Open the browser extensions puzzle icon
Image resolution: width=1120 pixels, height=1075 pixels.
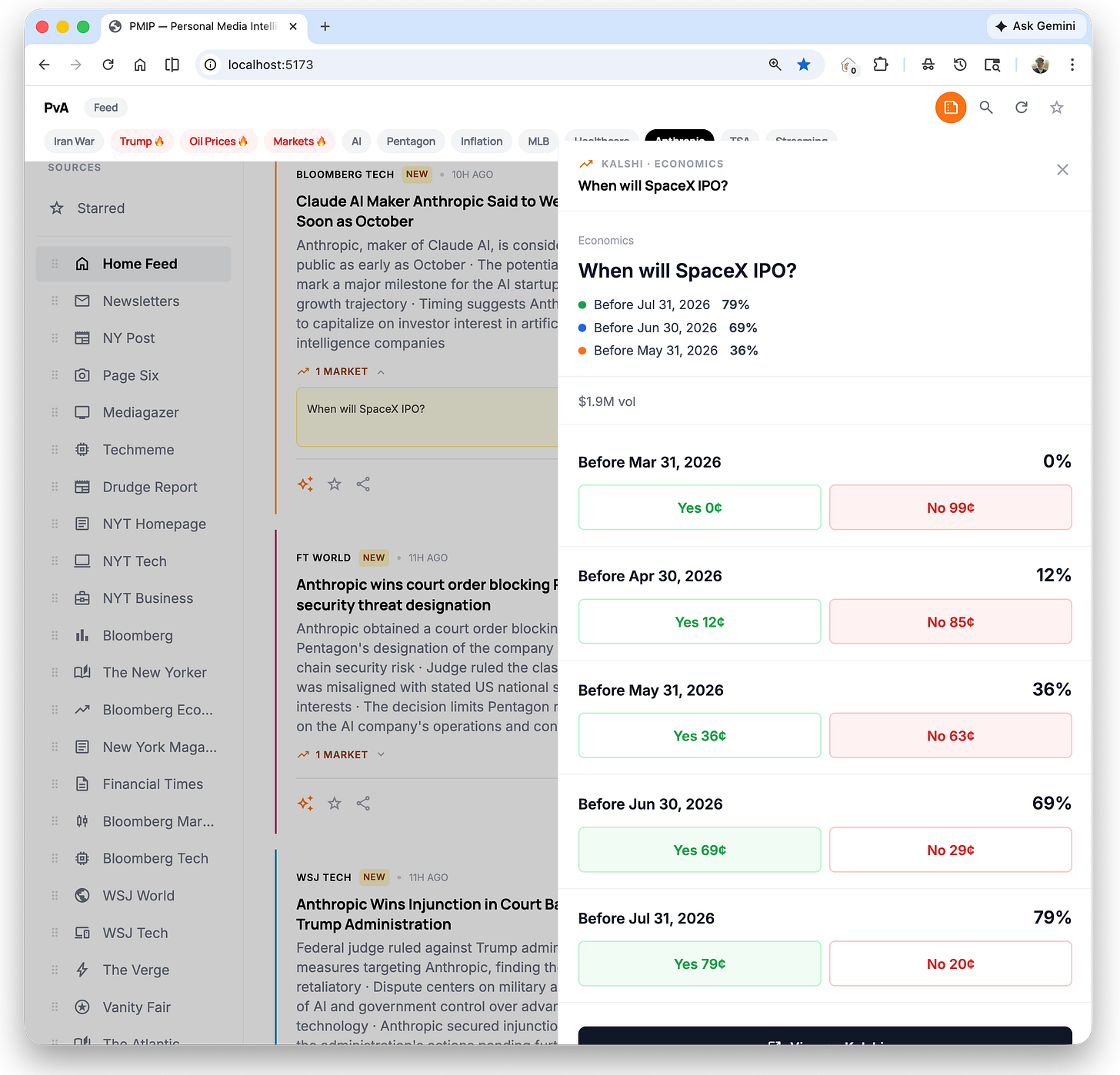click(x=881, y=65)
